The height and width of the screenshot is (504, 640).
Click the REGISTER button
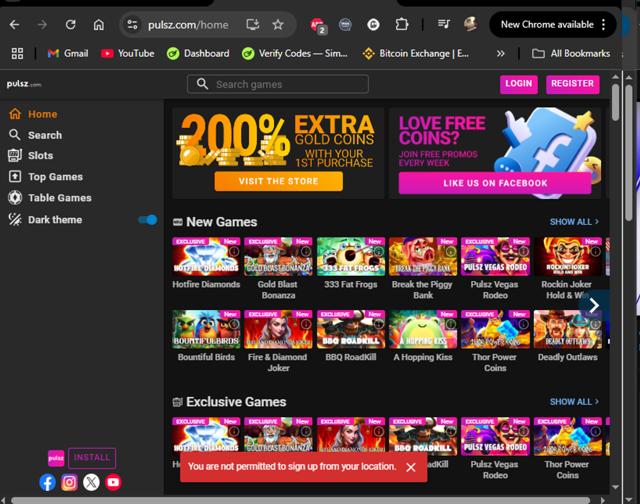tap(573, 84)
